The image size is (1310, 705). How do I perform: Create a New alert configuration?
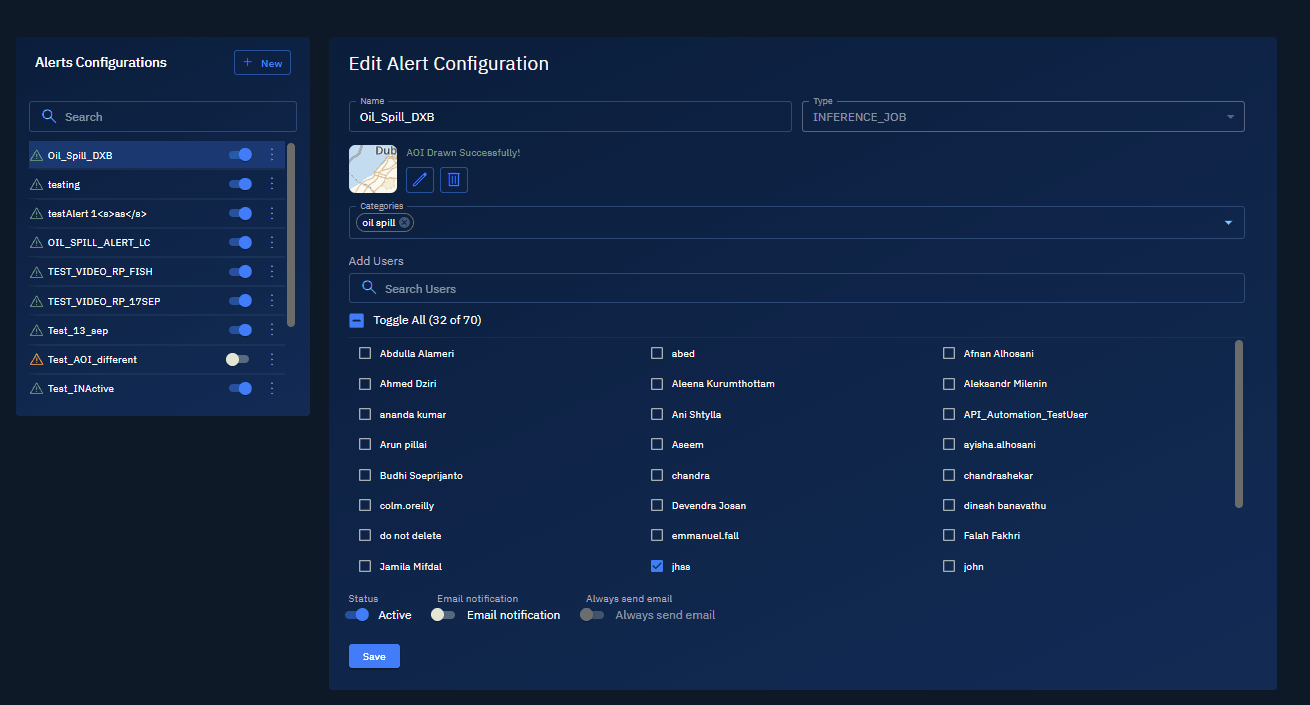262,63
